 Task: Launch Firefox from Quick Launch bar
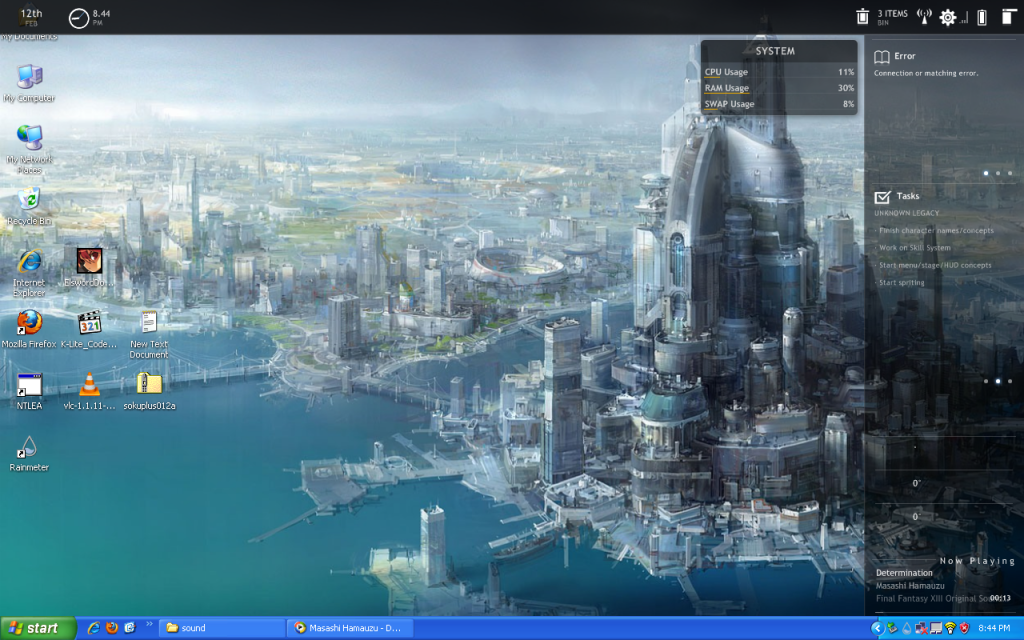(x=112, y=628)
